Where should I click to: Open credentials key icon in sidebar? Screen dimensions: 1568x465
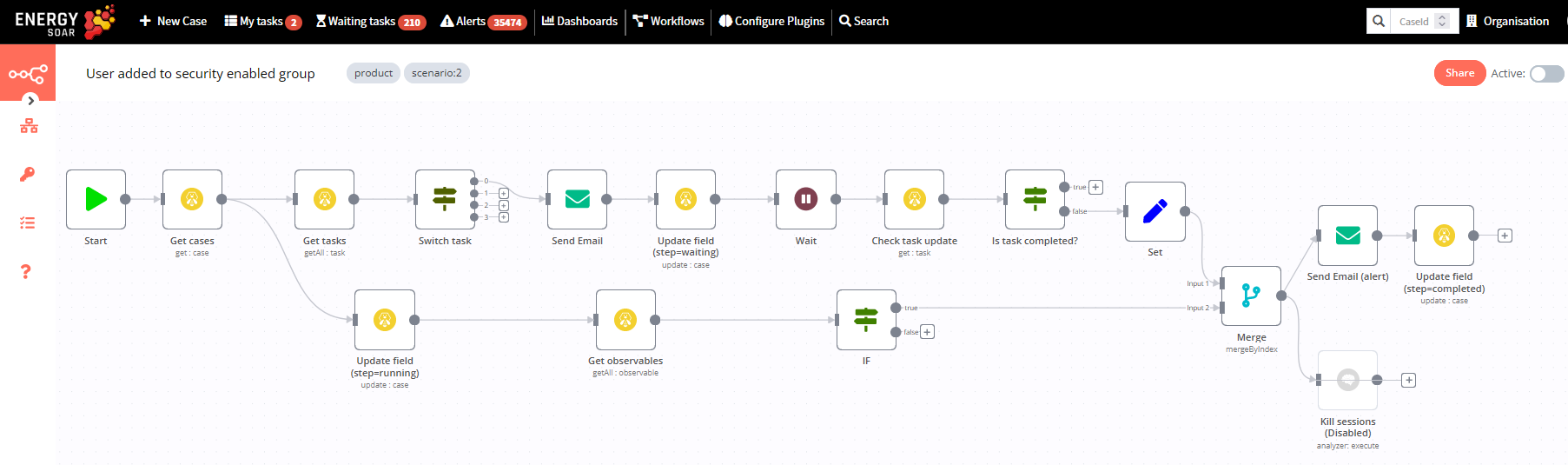tap(28, 175)
